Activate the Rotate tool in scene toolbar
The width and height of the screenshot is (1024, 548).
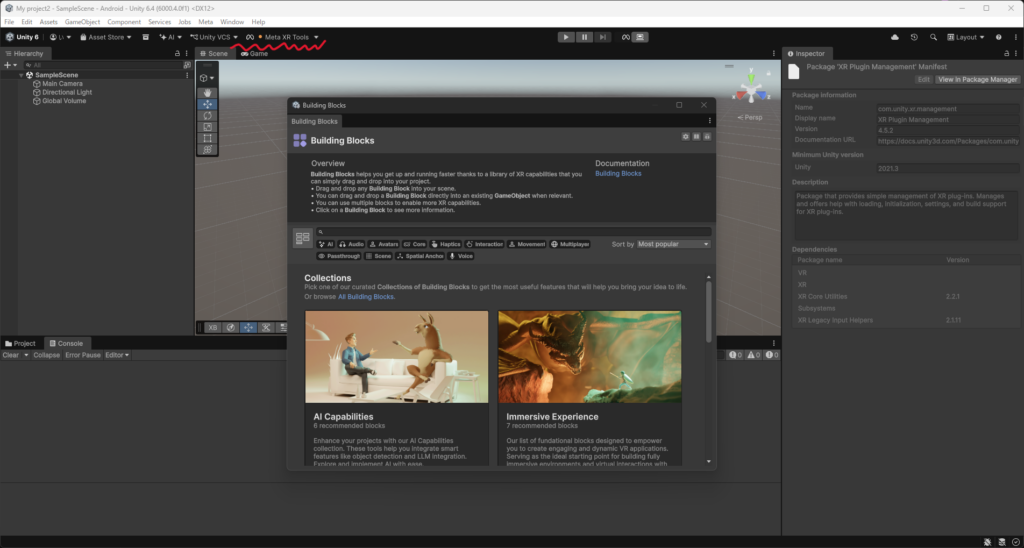[208, 116]
